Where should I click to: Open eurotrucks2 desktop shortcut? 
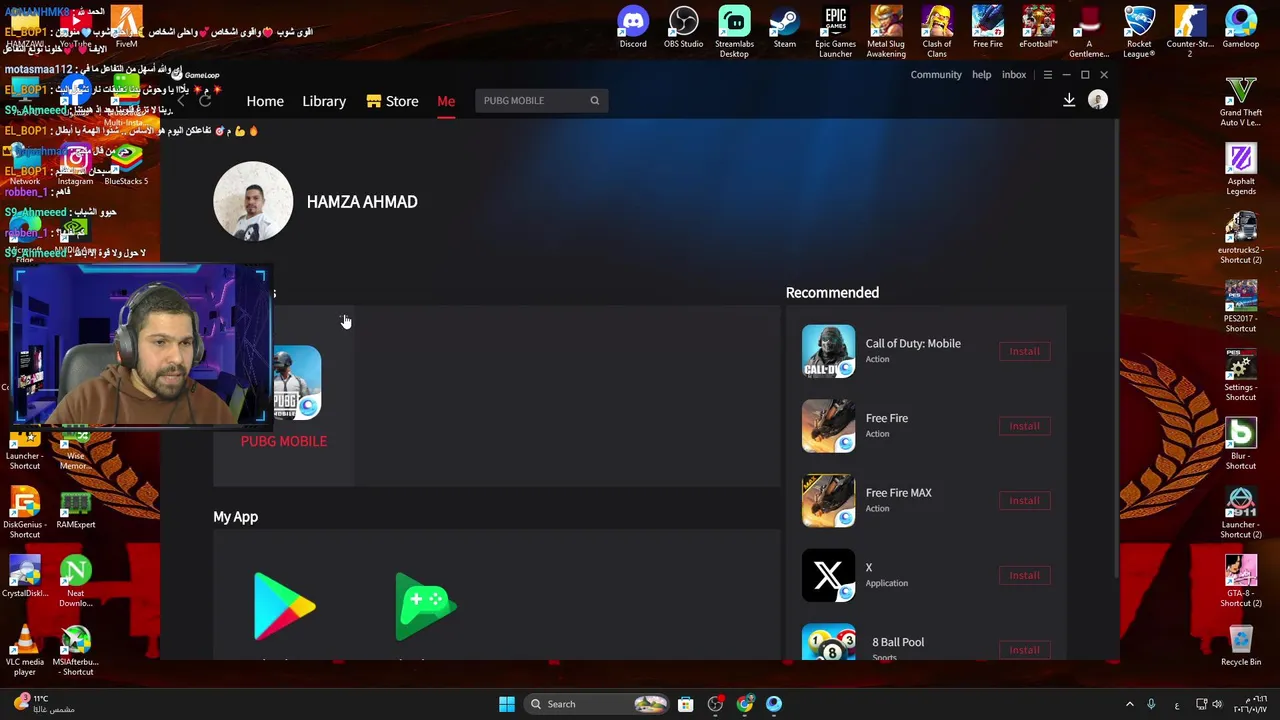(x=1241, y=239)
